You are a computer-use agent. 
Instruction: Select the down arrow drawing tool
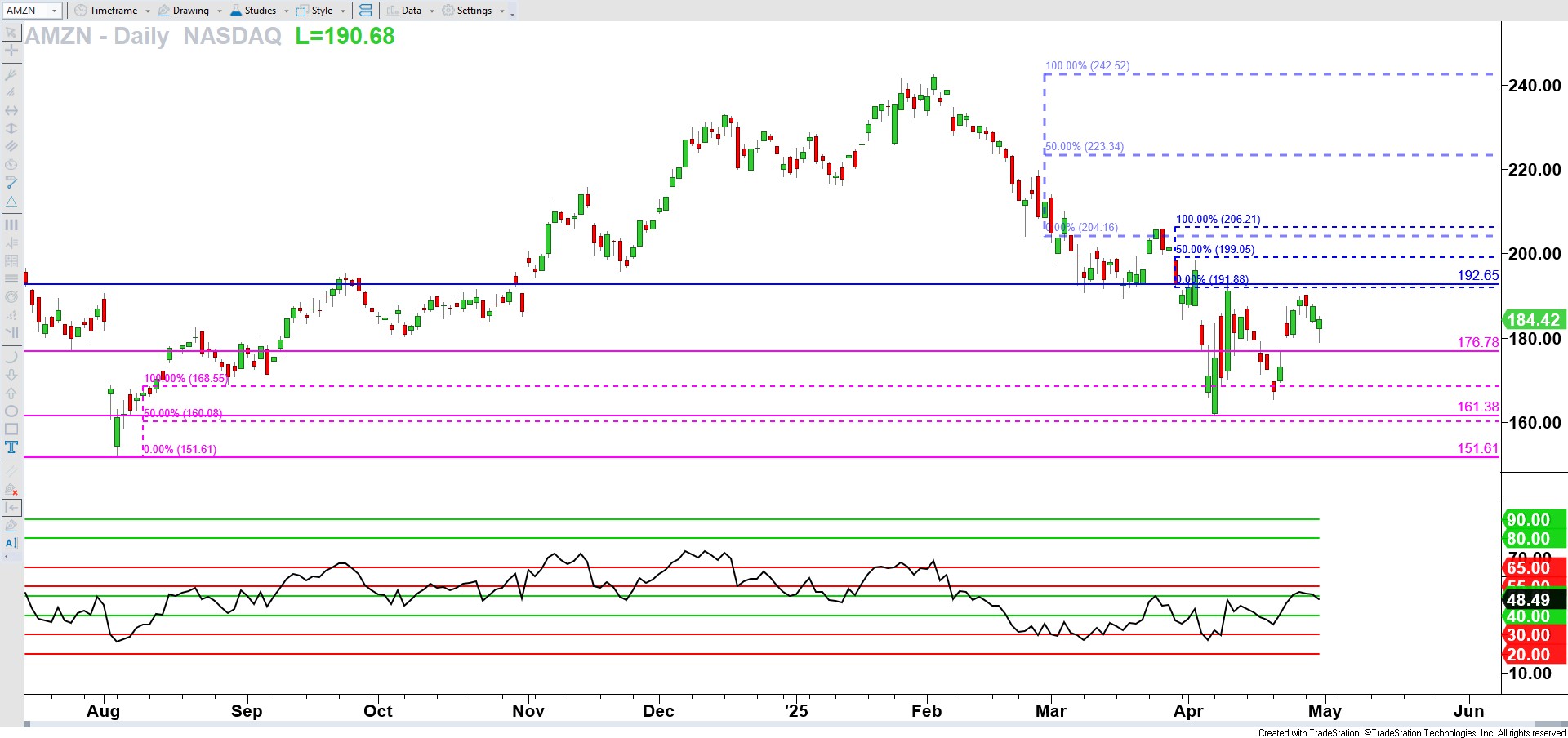[x=11, y=375]
